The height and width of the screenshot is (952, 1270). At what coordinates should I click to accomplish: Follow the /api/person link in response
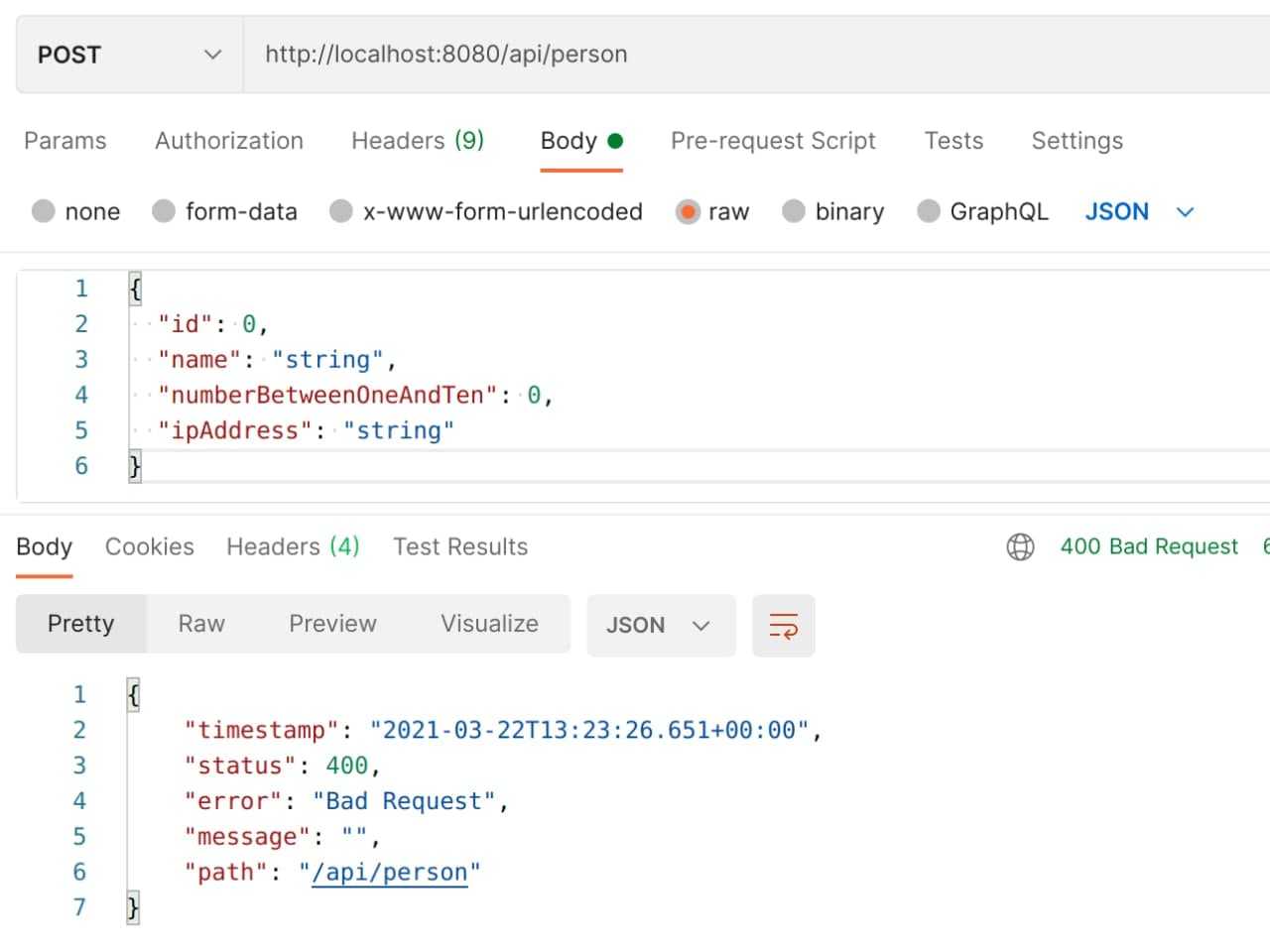click(x=389, y=873)
